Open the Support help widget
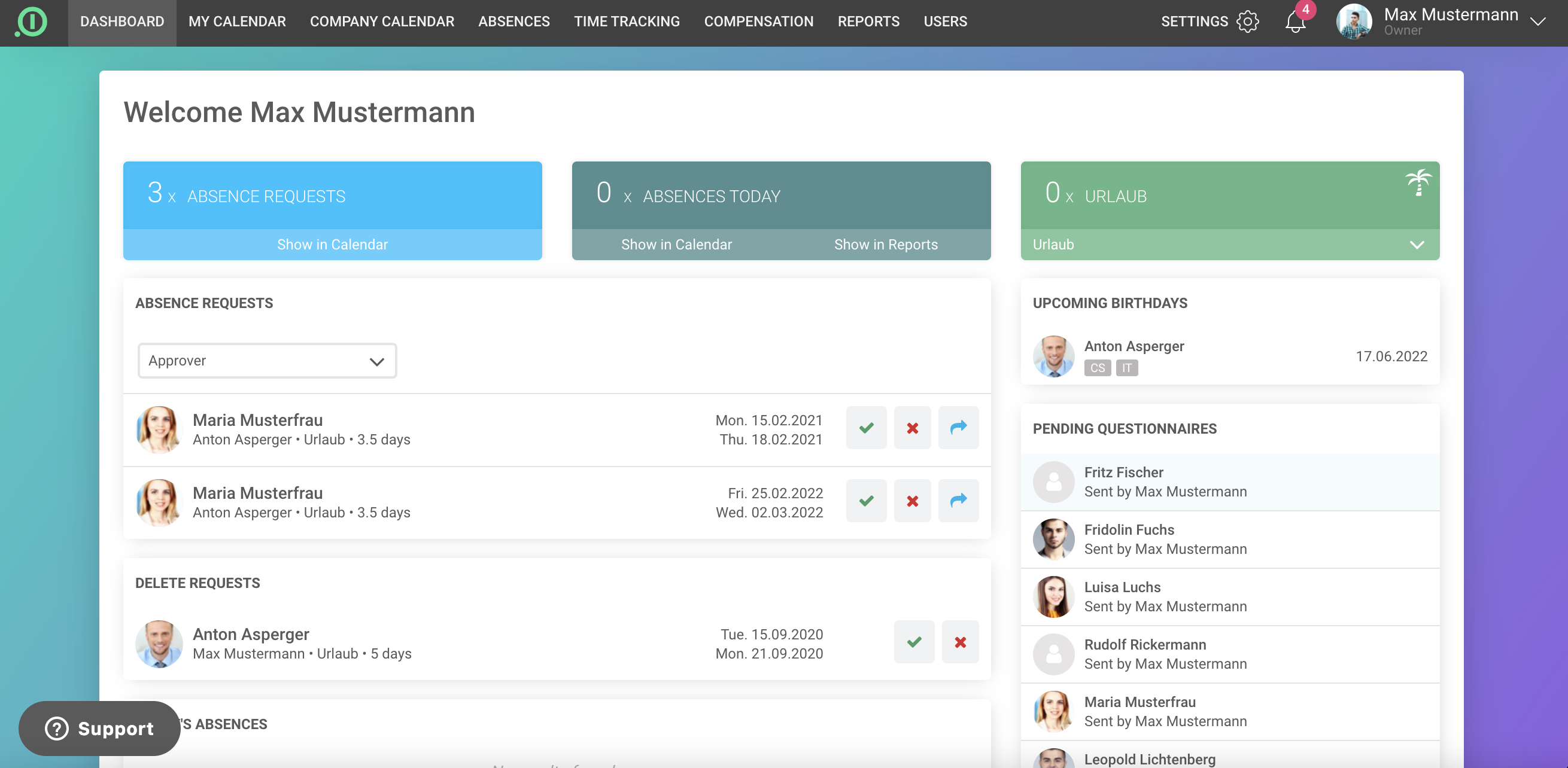 point(100,729)
